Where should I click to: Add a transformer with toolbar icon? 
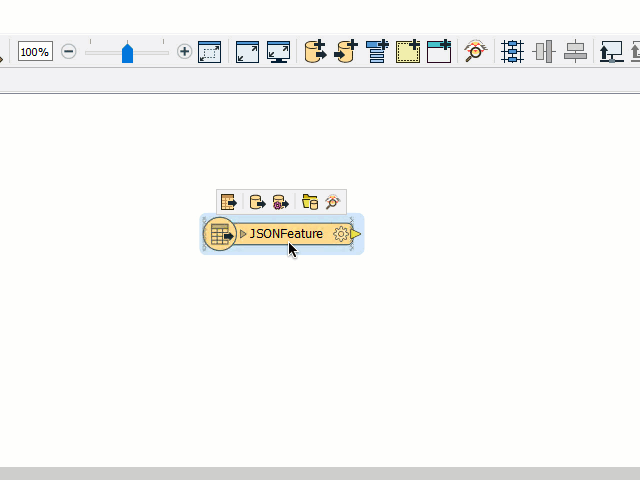377,51
